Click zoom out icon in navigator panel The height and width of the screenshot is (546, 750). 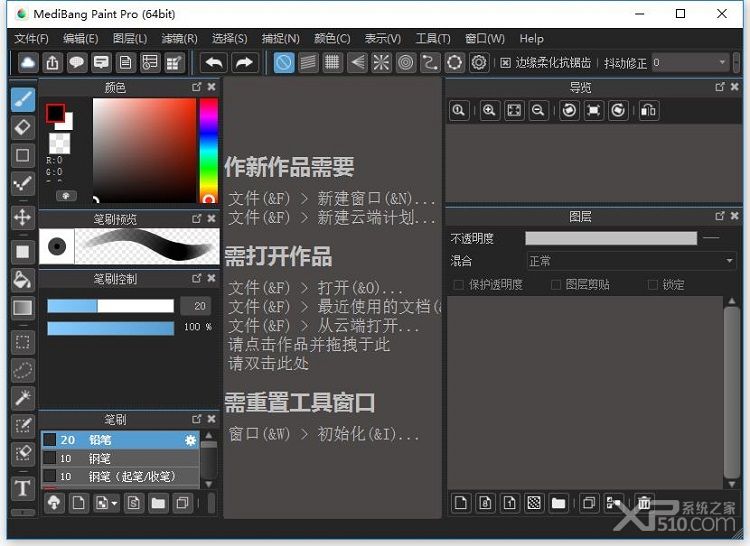click(x=538, y=110)
